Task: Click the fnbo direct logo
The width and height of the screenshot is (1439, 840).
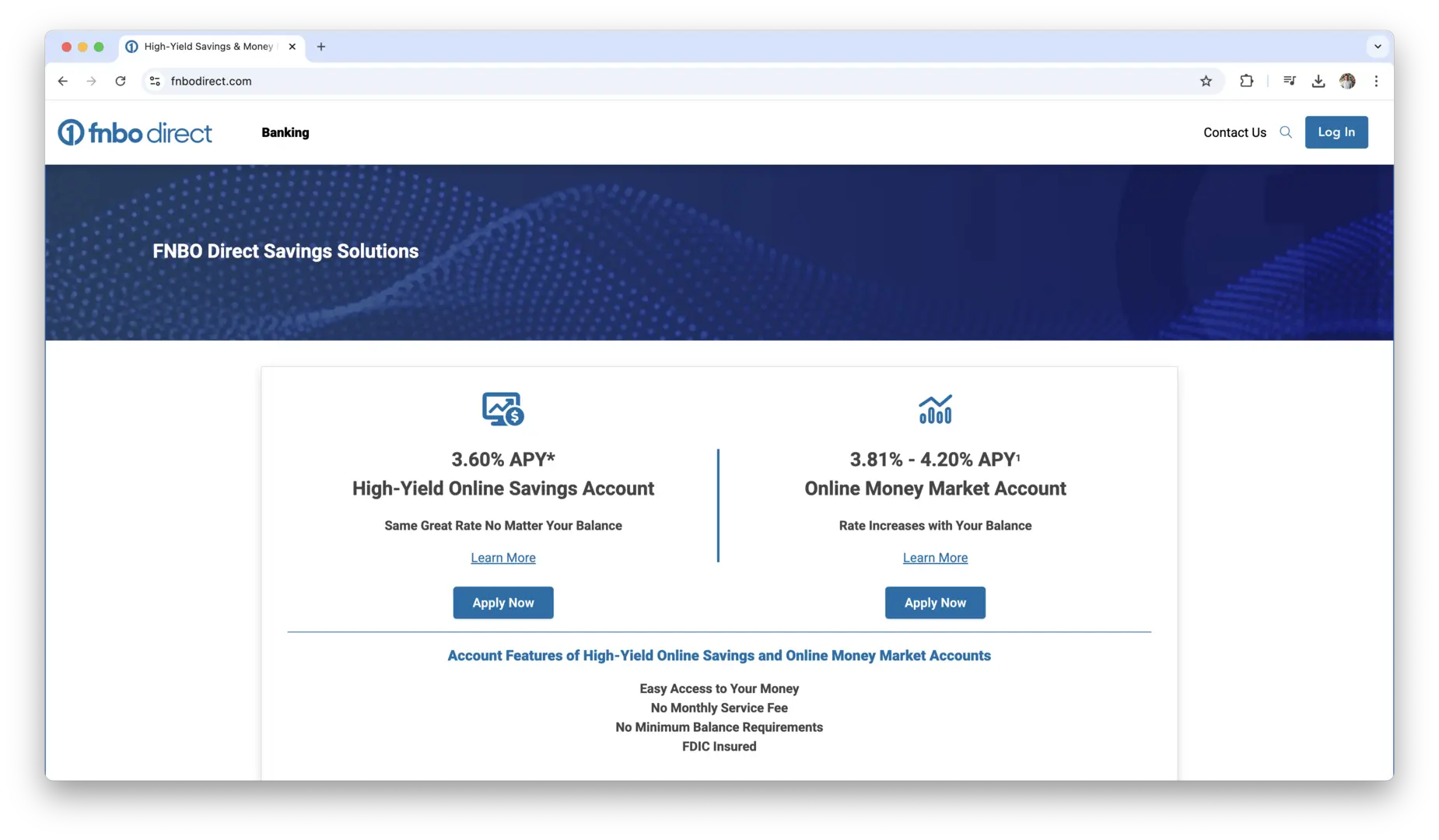Action: (x=135, y=133)
